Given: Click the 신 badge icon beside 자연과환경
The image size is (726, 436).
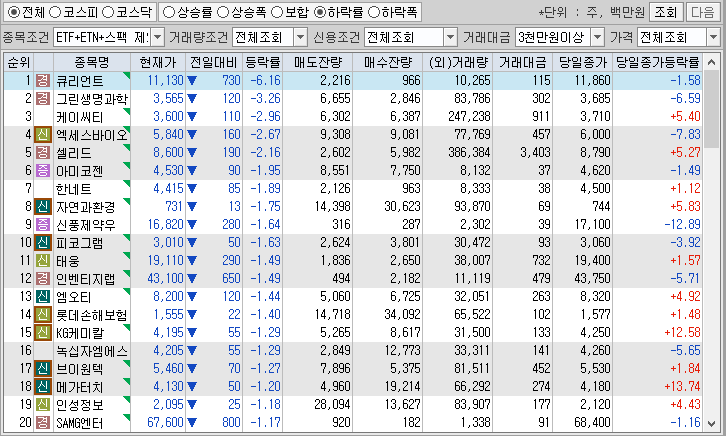Looking at the screenshot, I should coord(43,207).
